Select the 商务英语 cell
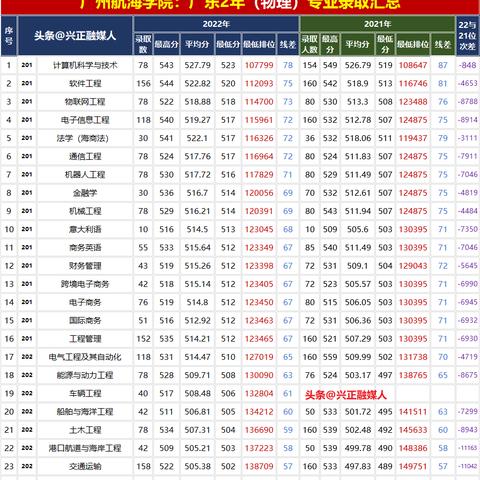The image size is (480, 480). (x=85, y=248)
